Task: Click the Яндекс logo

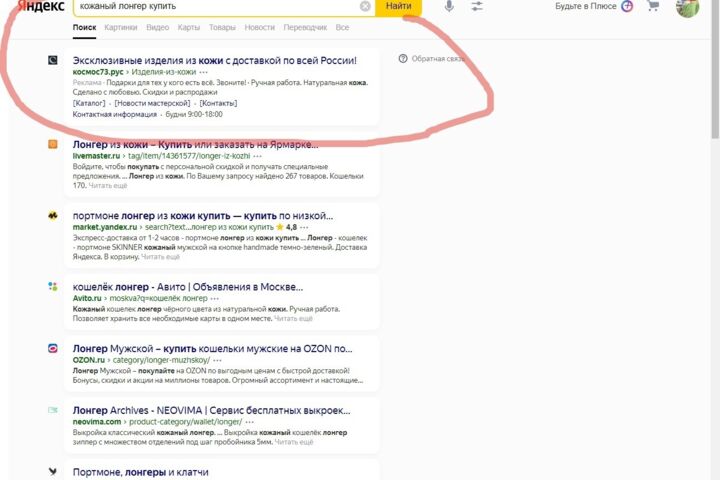Action: [41, 6]
